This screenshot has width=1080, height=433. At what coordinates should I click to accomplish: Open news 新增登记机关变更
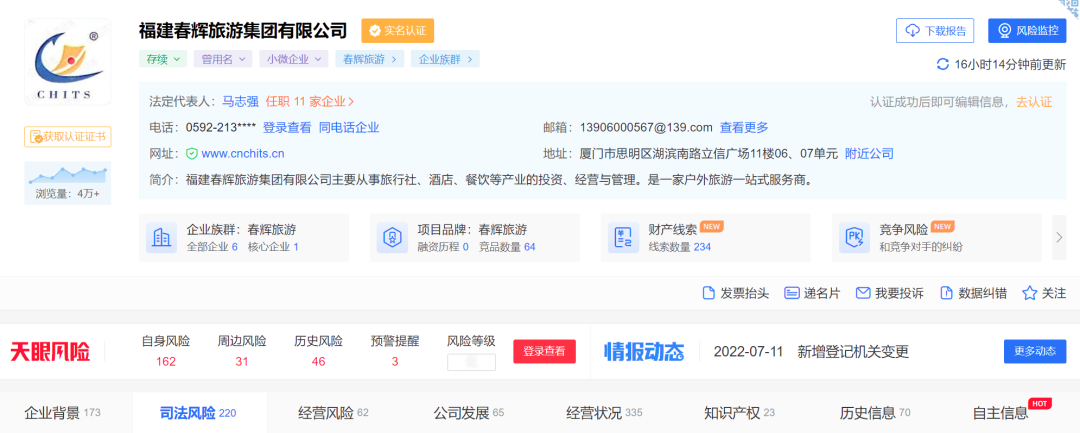pyautogui.click(x=853, y=352)
